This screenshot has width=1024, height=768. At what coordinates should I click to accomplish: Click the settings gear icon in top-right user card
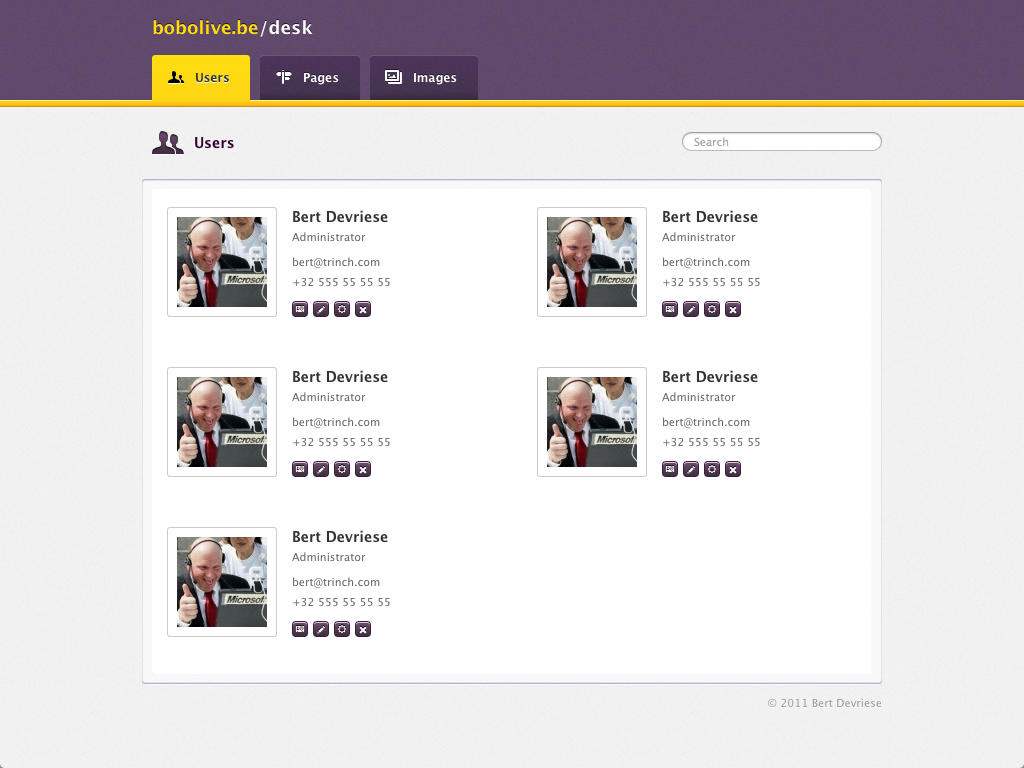[712, 309]
